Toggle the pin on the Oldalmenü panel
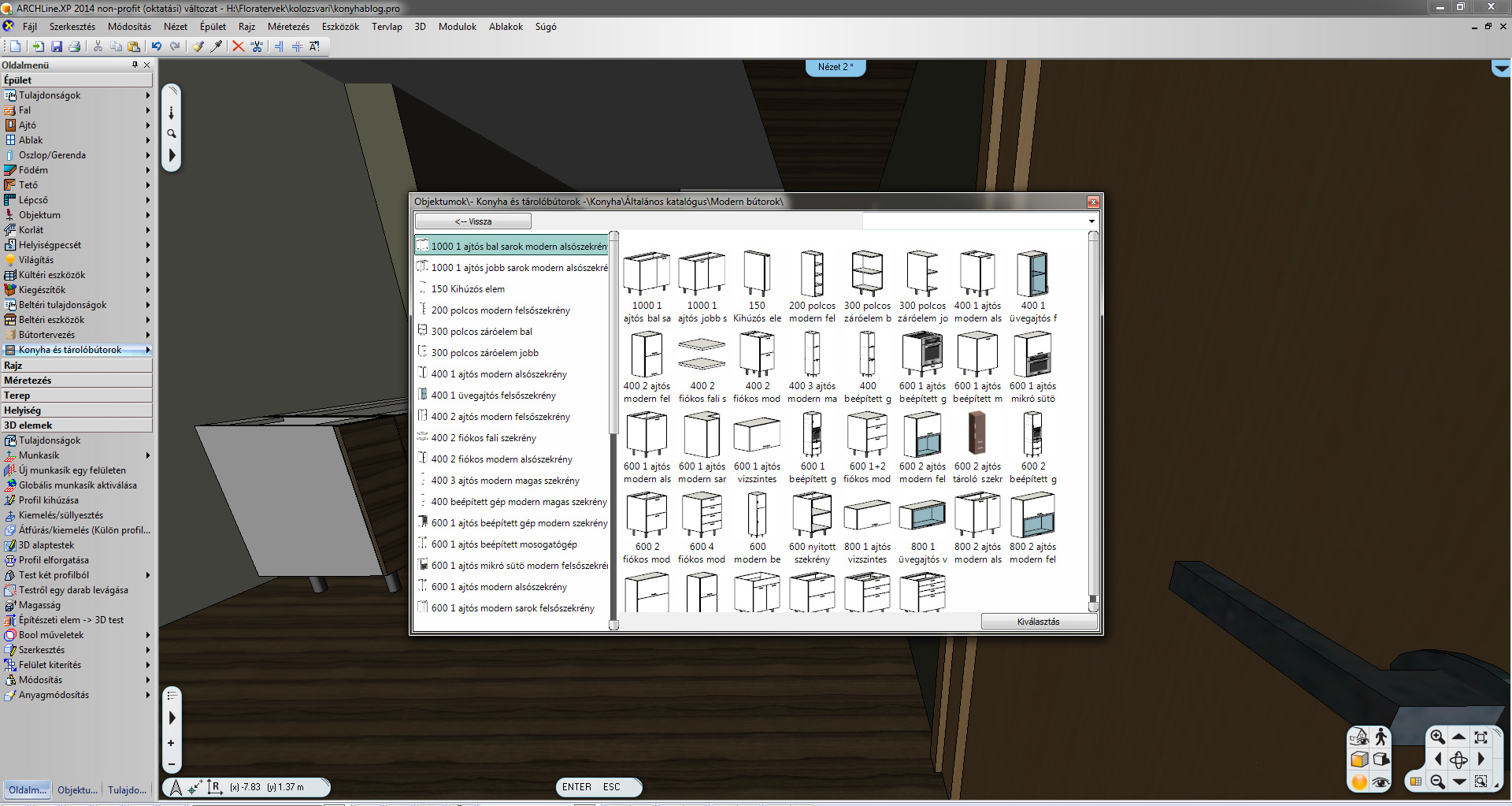The image size is (1512, 806). coord(135,65)
